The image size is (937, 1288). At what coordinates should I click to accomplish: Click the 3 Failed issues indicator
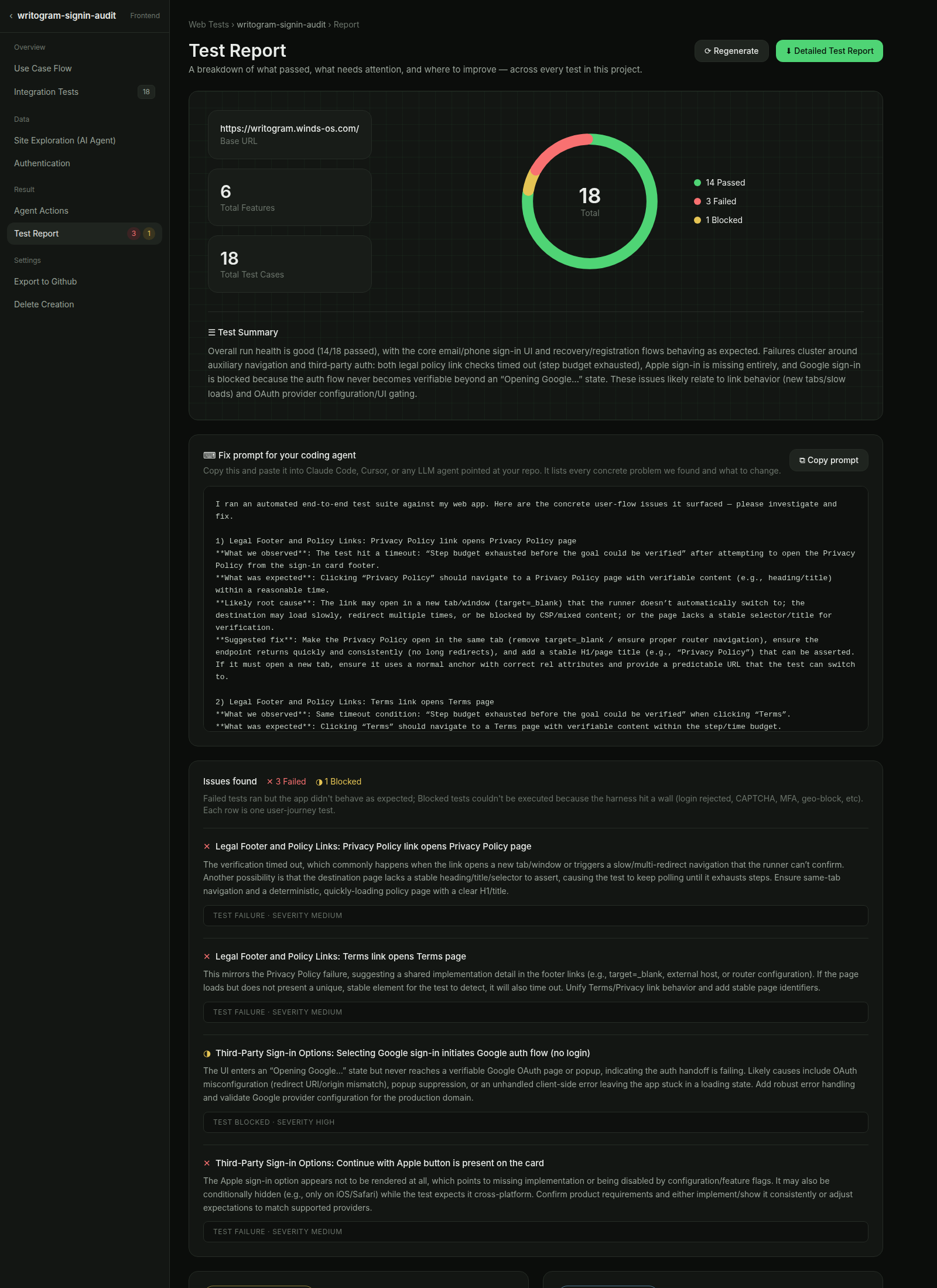point(286,782)
